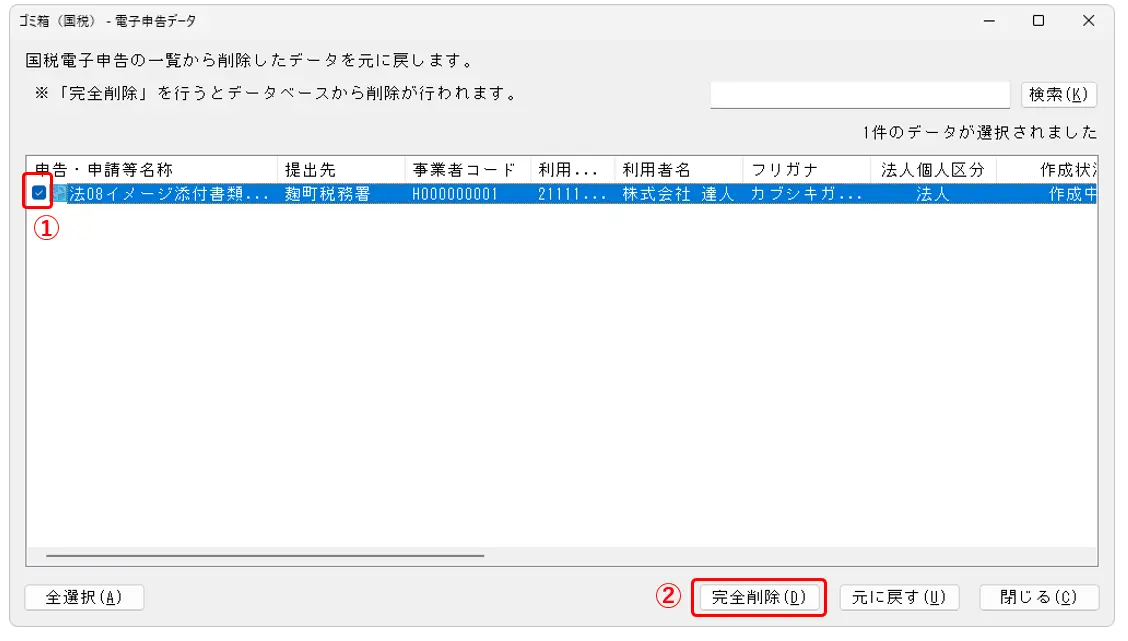Uncheck the checkbox for the 法08 row
The width and height of the screenshot is (1128, 641).
point(39,194)
